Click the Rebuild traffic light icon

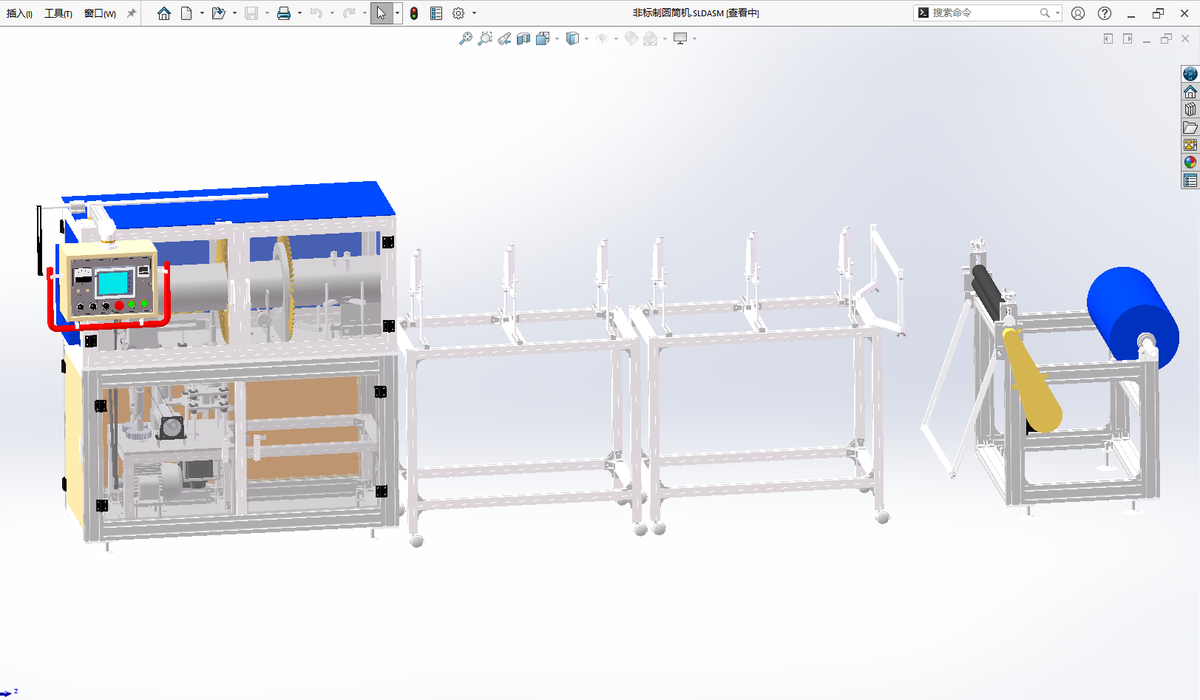tap(414, 13)
